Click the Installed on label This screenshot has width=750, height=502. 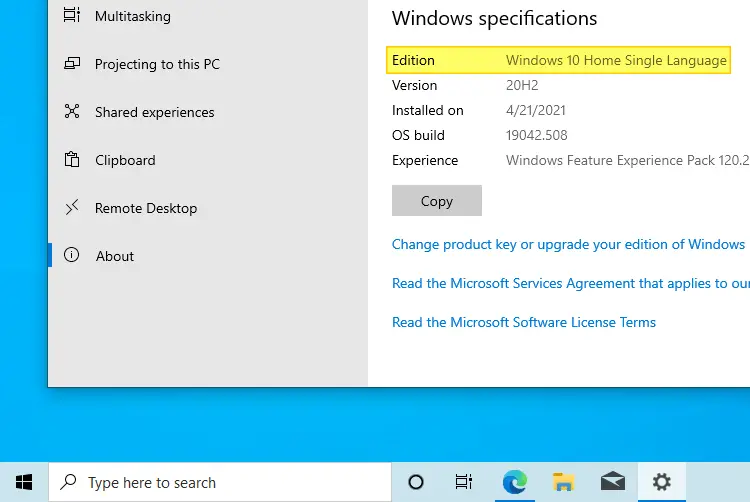click(428, 110)
